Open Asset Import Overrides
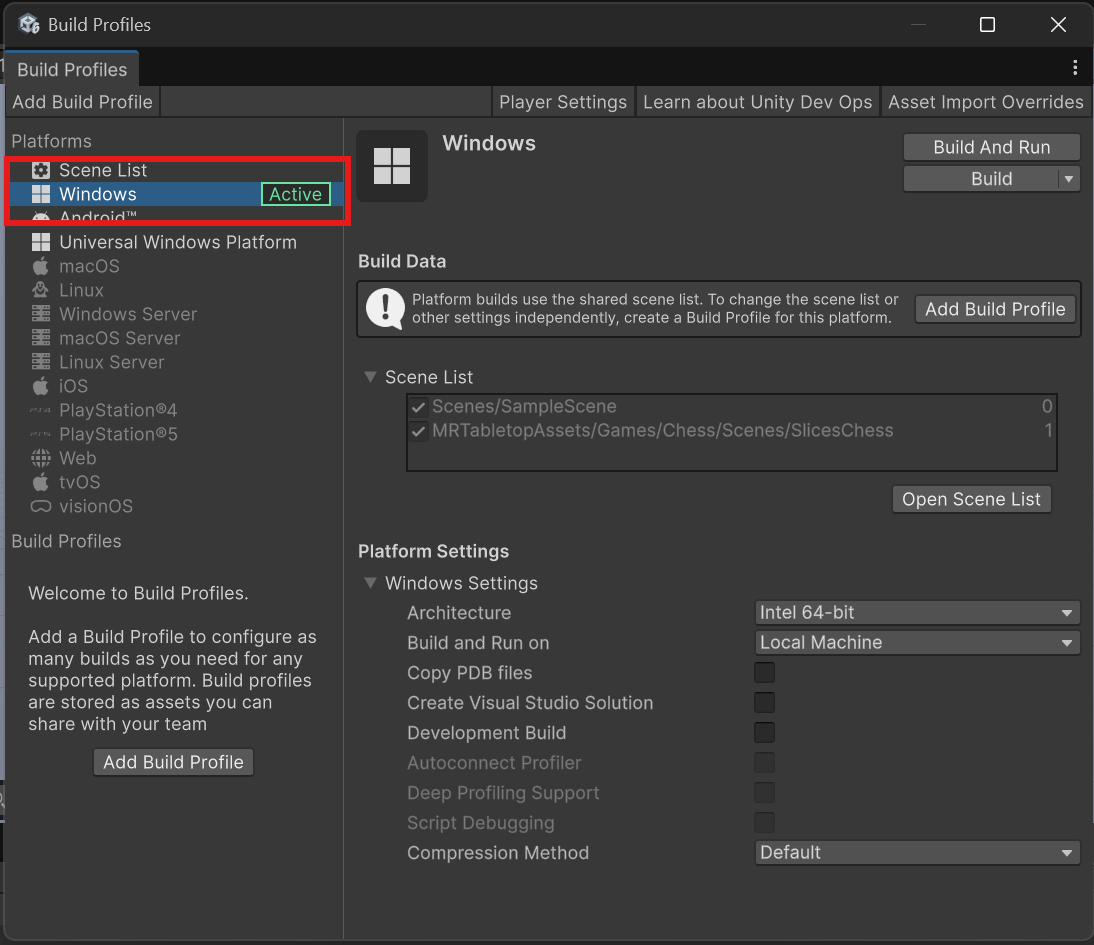This screenshot has width=1094, height=945. point(985,102)
